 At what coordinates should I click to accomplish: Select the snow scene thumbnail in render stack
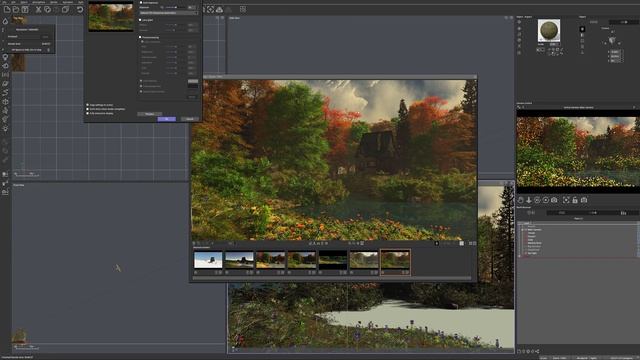tap(208, 260)
